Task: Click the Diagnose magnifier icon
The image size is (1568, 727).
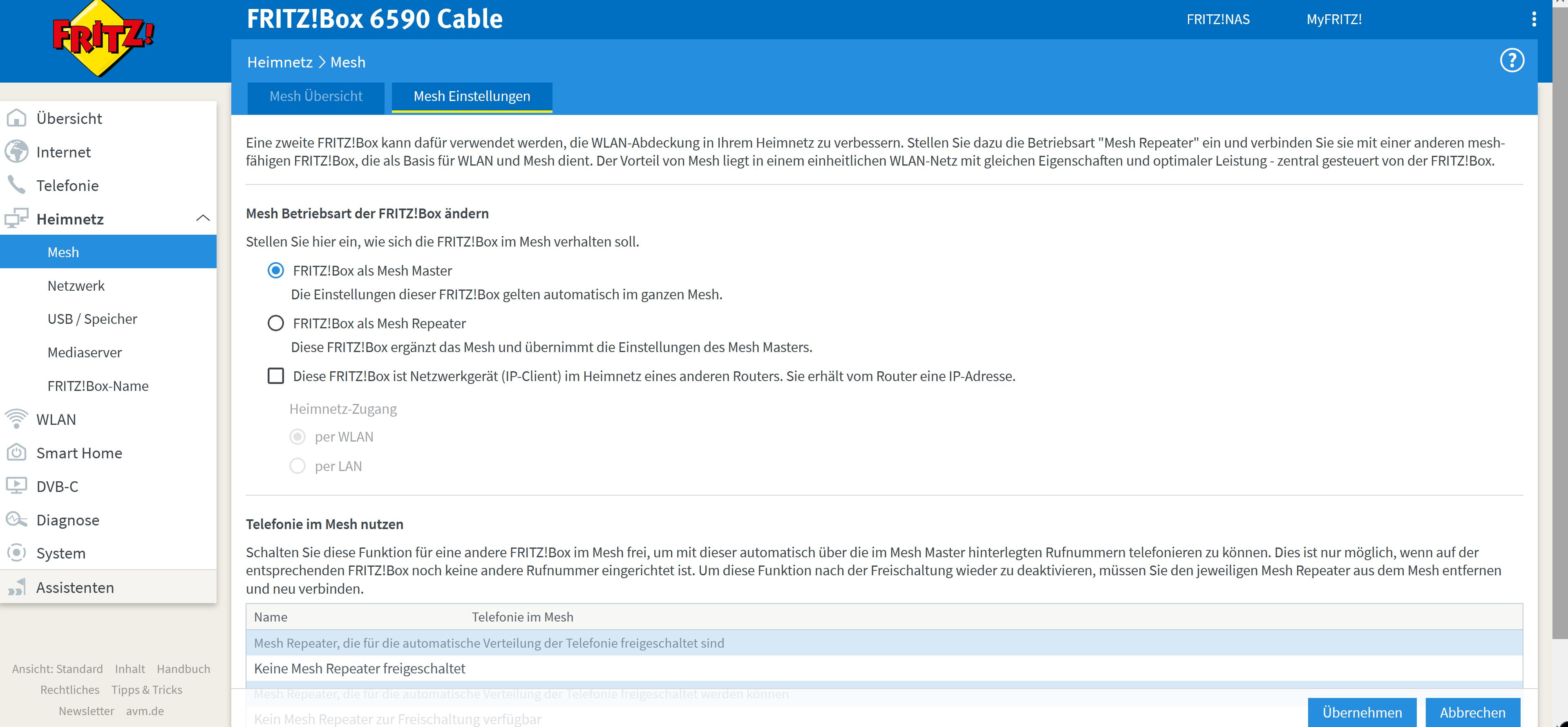Action: [x=16, y=519]
